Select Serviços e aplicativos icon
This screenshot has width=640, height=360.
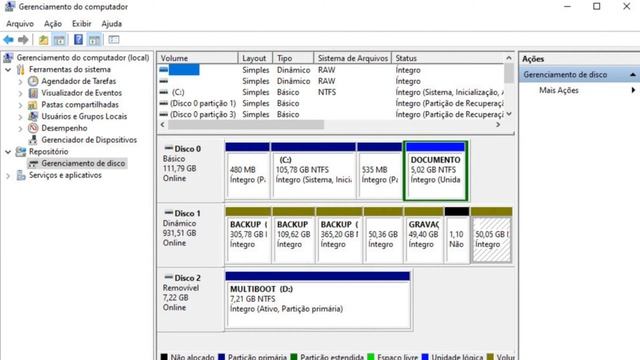click(x=21, y=175)
